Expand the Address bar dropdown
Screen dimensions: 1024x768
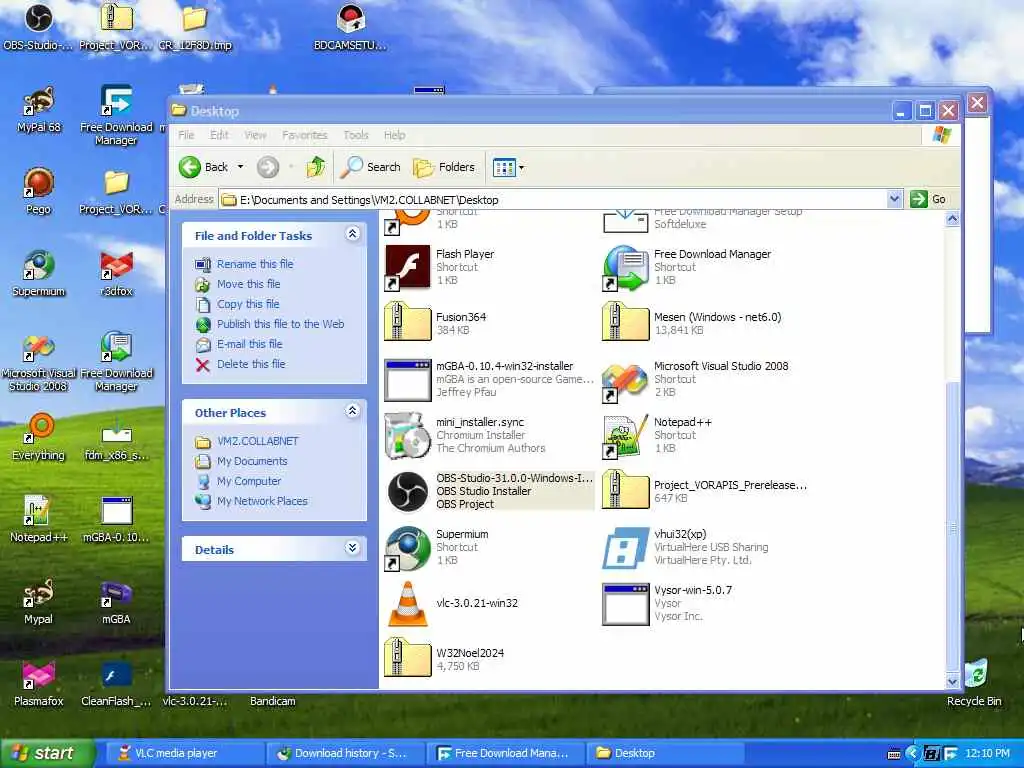click(x=894, y=199)
